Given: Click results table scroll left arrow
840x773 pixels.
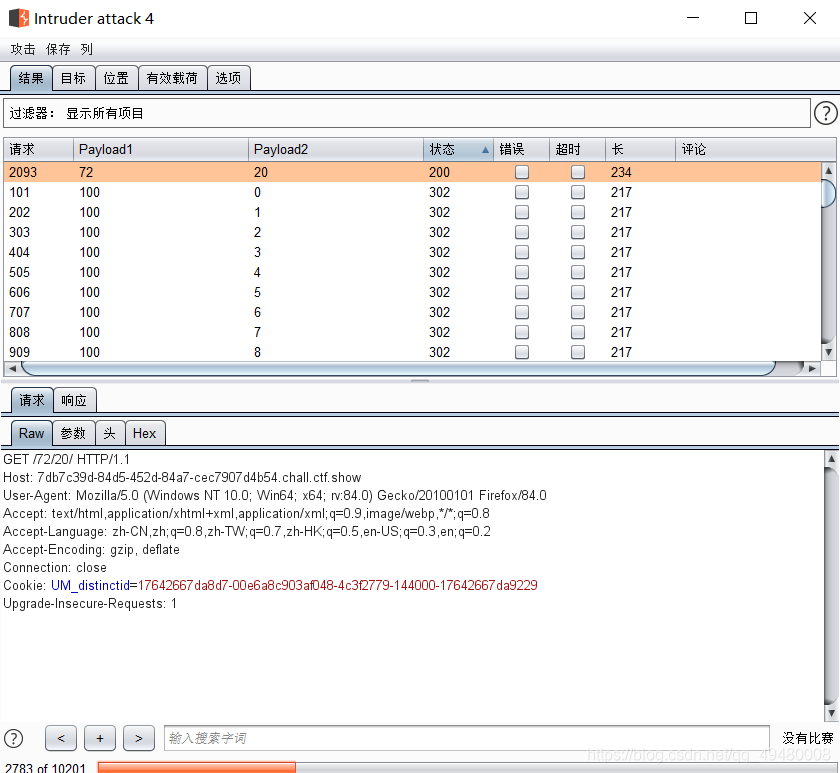Looking at the screenshot, I should click(12, 369).
